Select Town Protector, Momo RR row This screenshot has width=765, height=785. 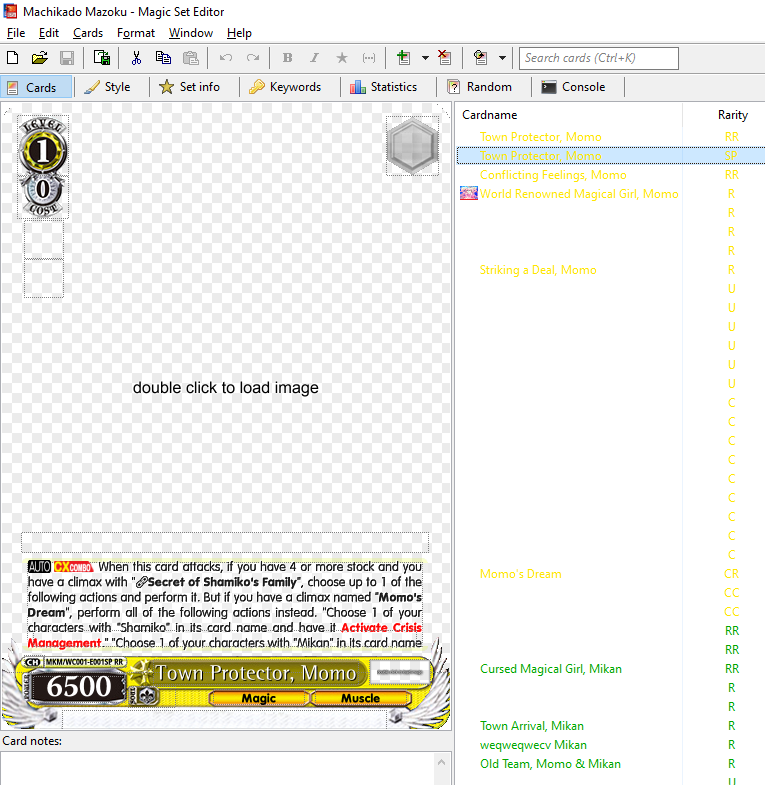pyautogui.click(x=611, y=137)
